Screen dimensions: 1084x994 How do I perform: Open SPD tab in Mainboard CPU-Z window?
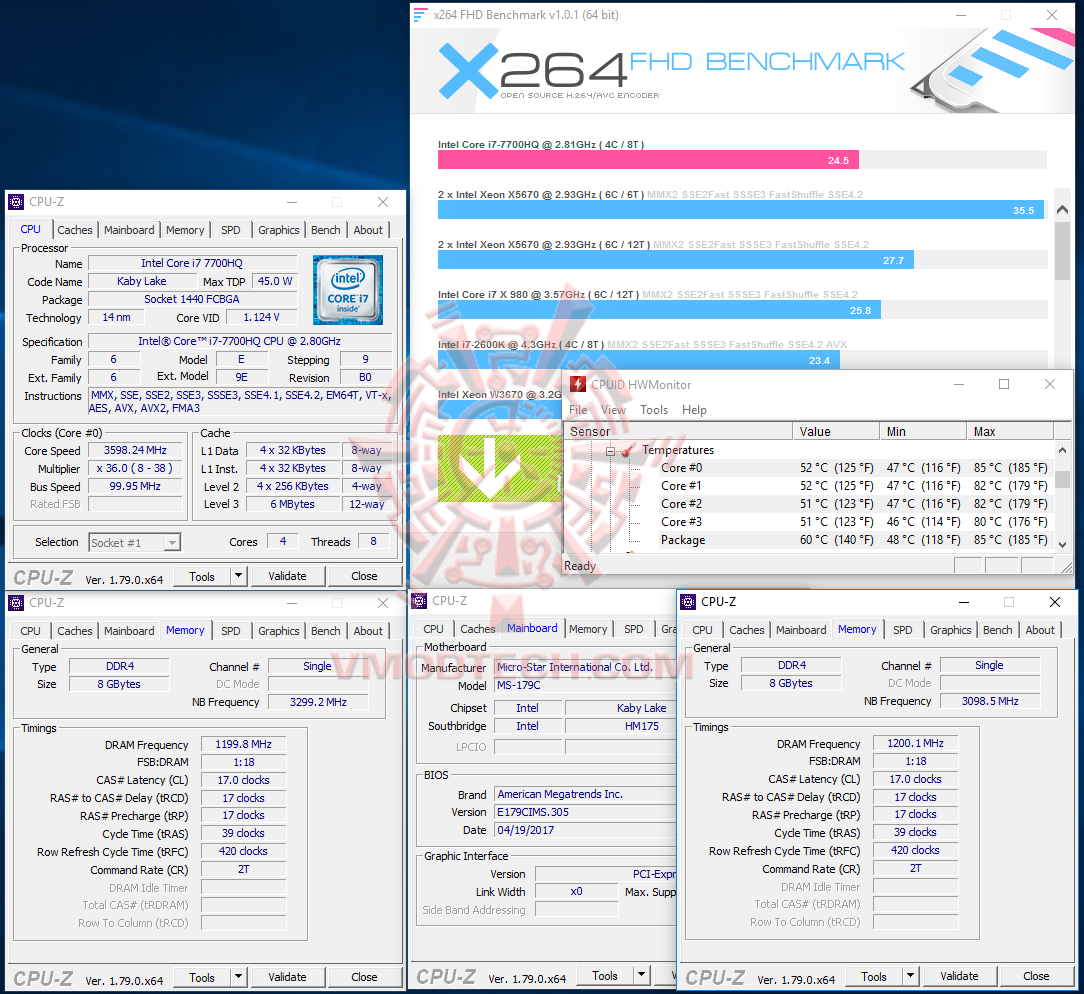[634, 629]
